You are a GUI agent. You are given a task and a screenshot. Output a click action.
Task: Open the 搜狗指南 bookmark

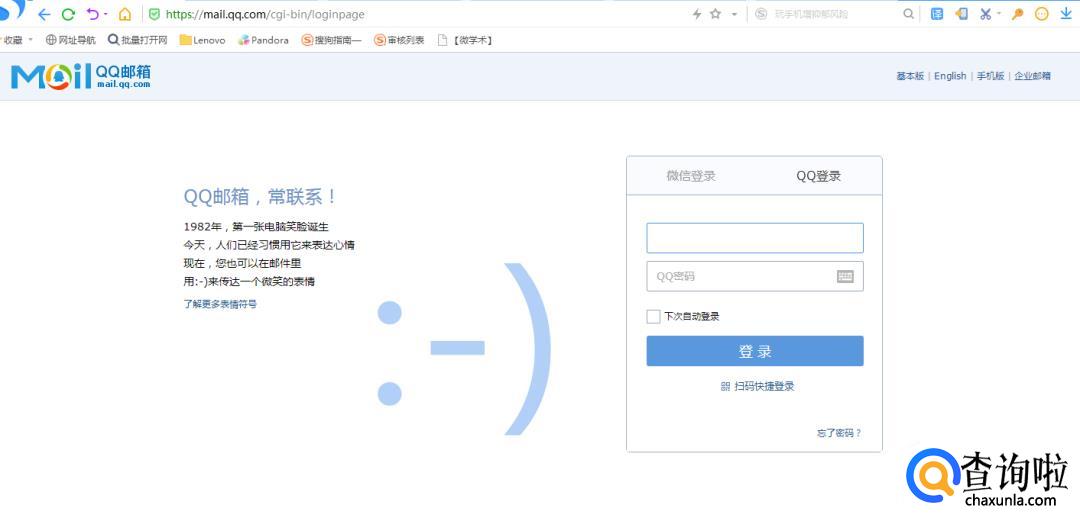click(331, 40)
